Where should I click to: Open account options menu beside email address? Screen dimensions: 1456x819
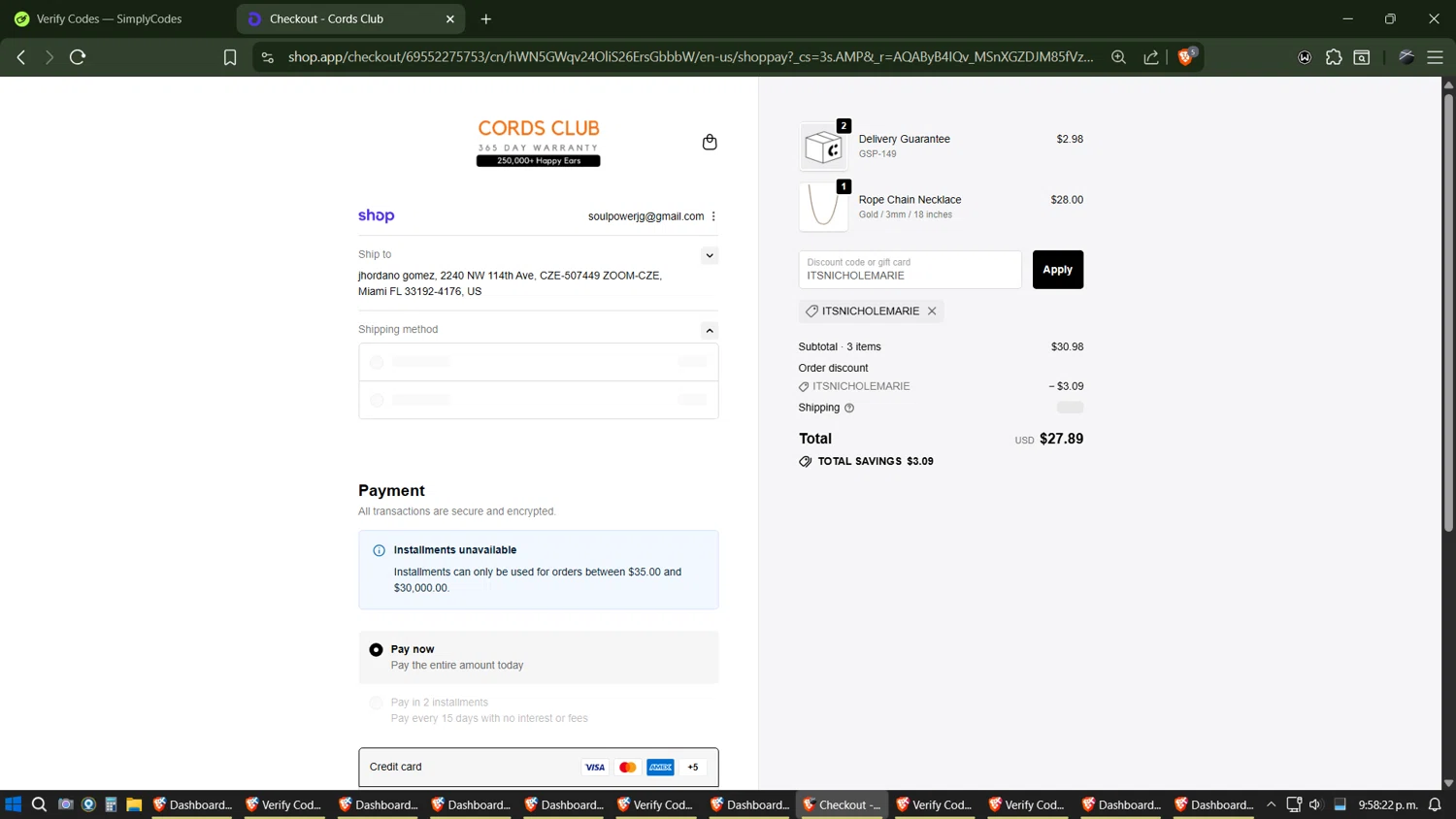(713, 216)
